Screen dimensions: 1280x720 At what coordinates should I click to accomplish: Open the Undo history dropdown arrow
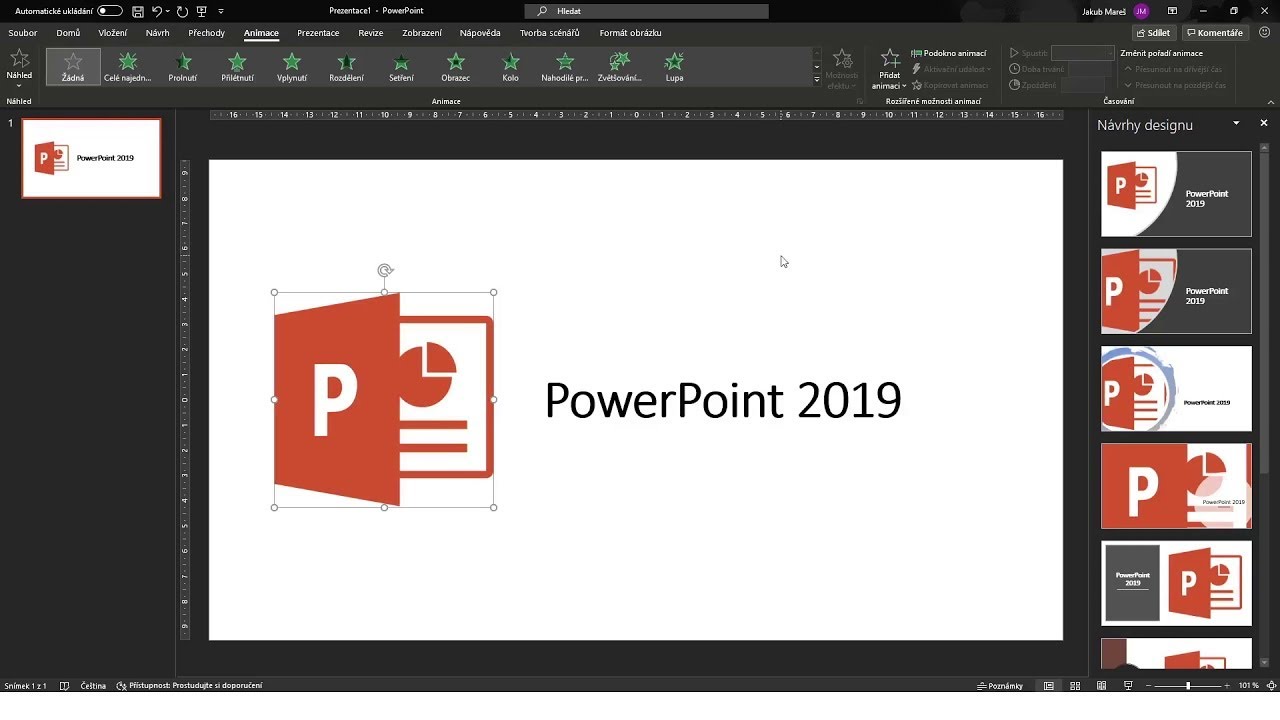(167, 11)
